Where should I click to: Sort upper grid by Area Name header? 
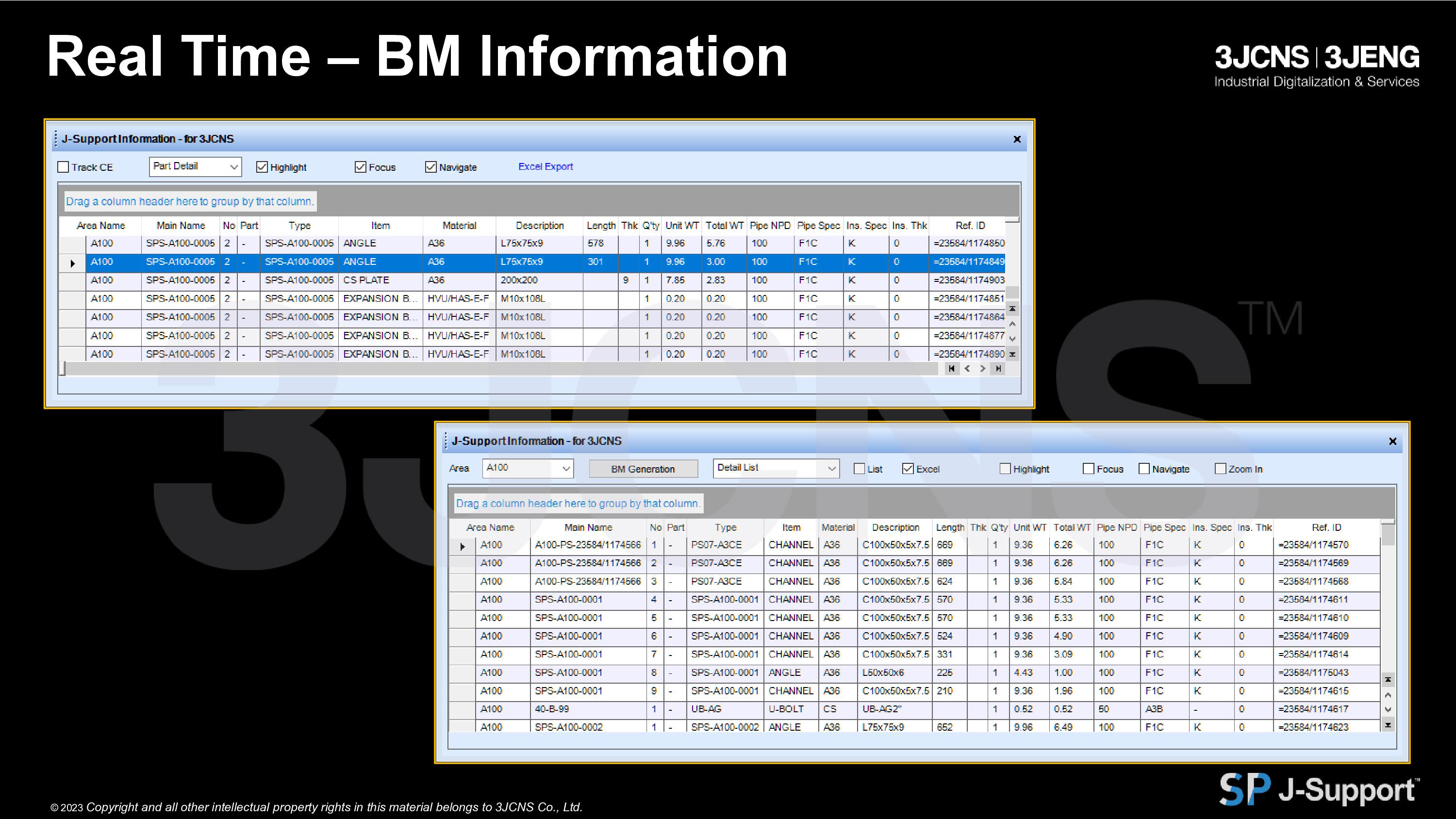(100, 226)
